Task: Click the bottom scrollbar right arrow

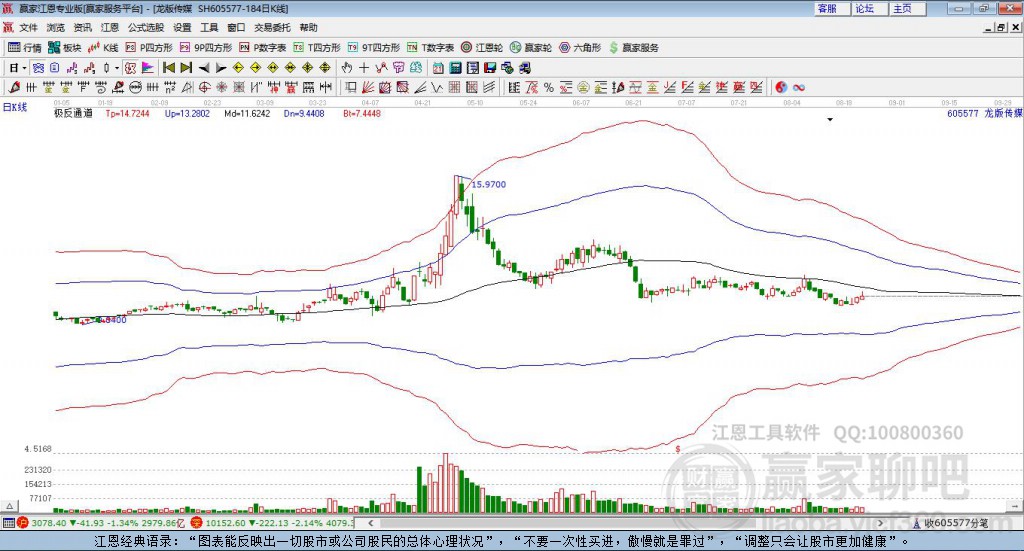Action: click(880, 523)
